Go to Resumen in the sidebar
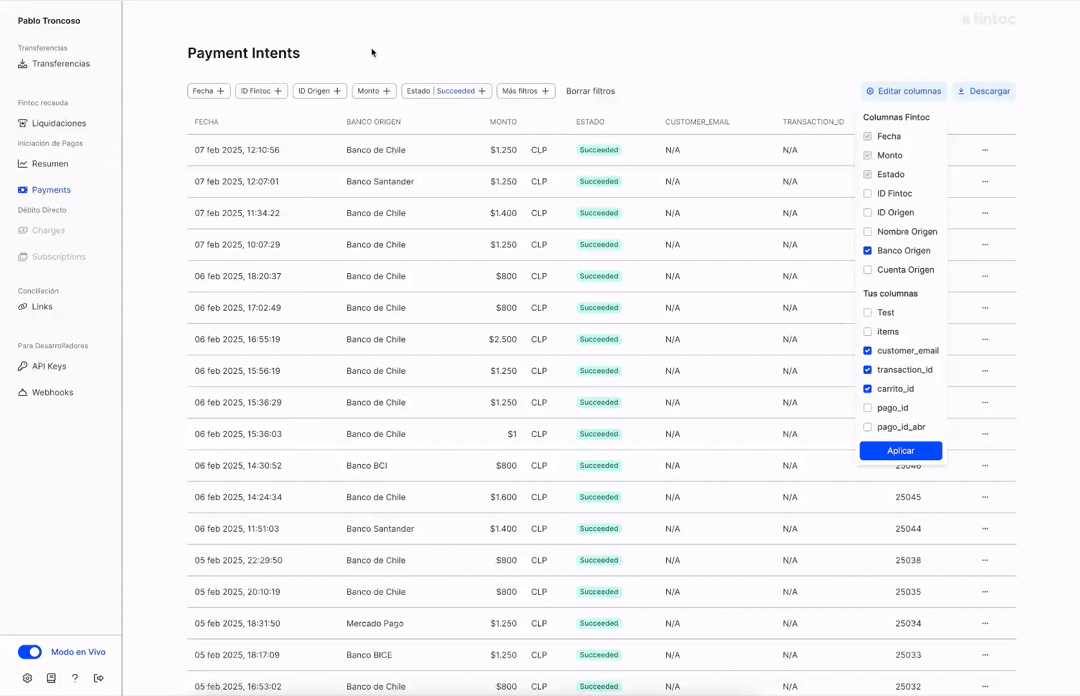This screenshot has width=1080, height=696. (x=43, y=164)
